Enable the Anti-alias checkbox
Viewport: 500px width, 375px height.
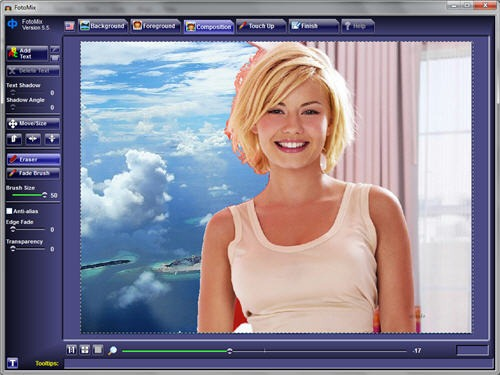click(9, 211)
